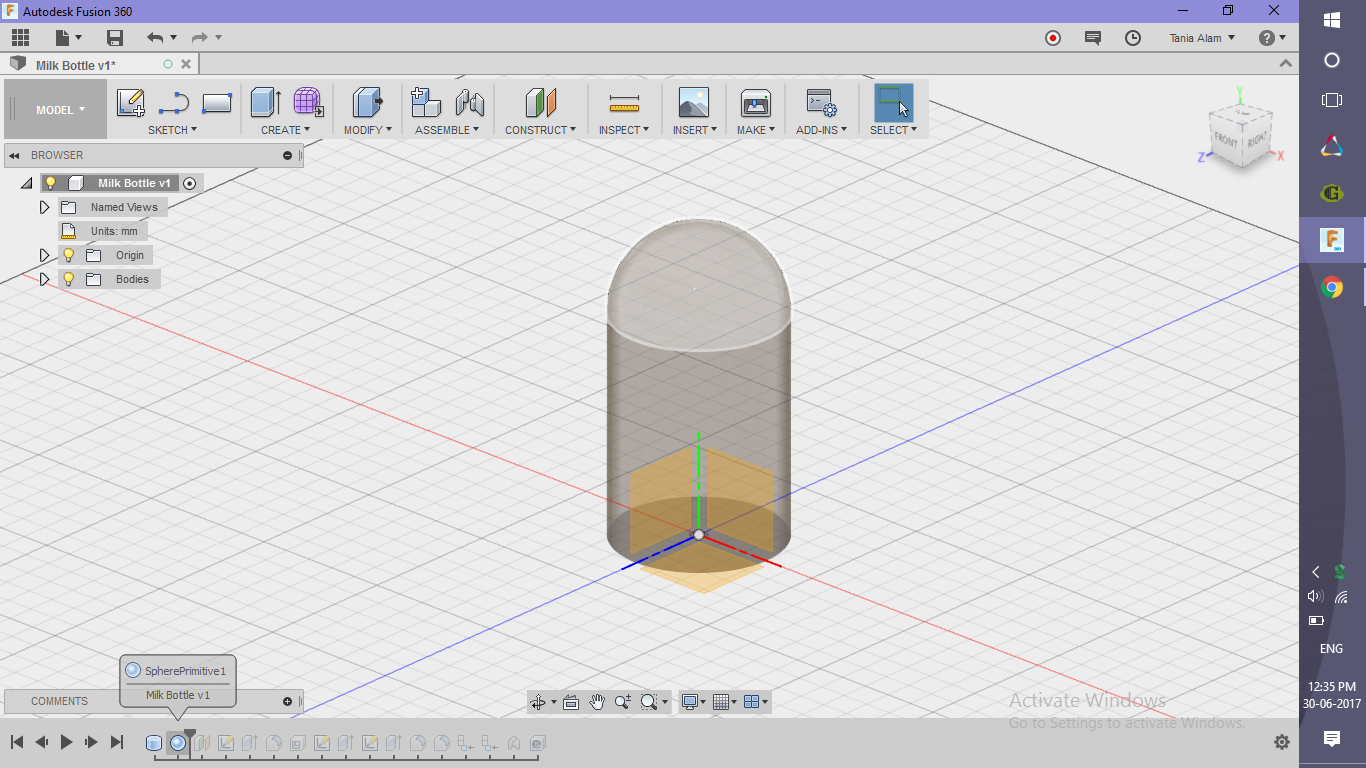Screen dimensions: 1366x768
Task: Select the Pan hand tool
Action: tap(597, 702)
